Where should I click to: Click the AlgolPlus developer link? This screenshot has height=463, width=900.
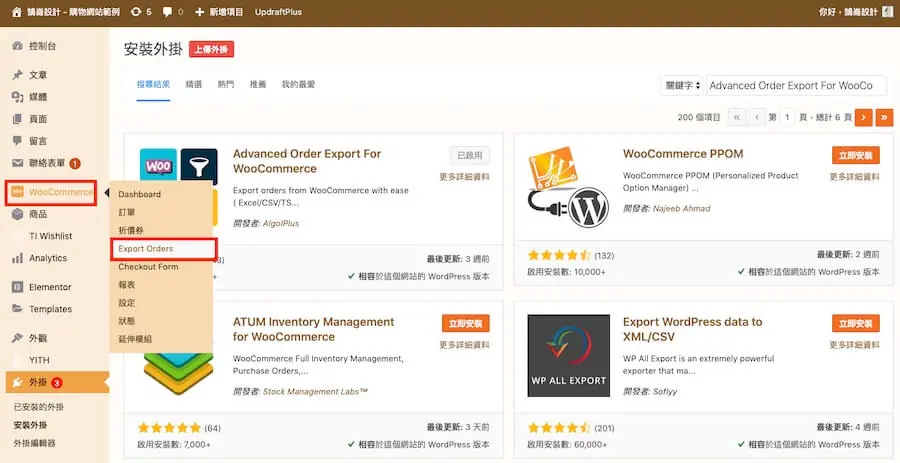[280, 223]
